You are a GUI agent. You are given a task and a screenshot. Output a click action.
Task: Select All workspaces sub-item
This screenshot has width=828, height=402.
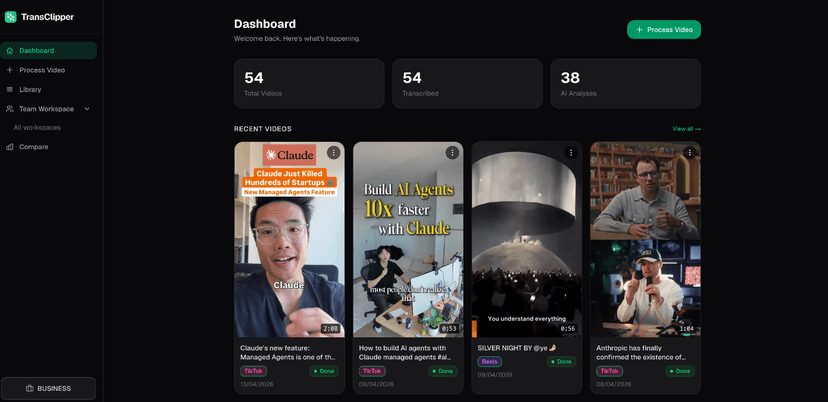(37, 128)
